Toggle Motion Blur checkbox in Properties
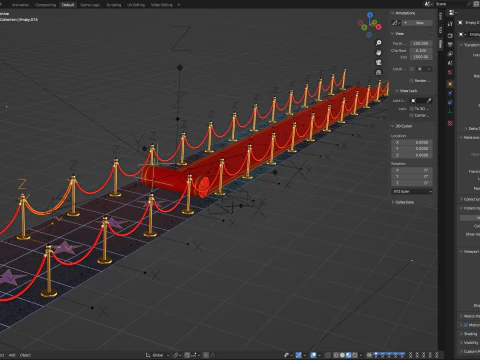Viewport: 480px width, 360px height. pos(466,325)
